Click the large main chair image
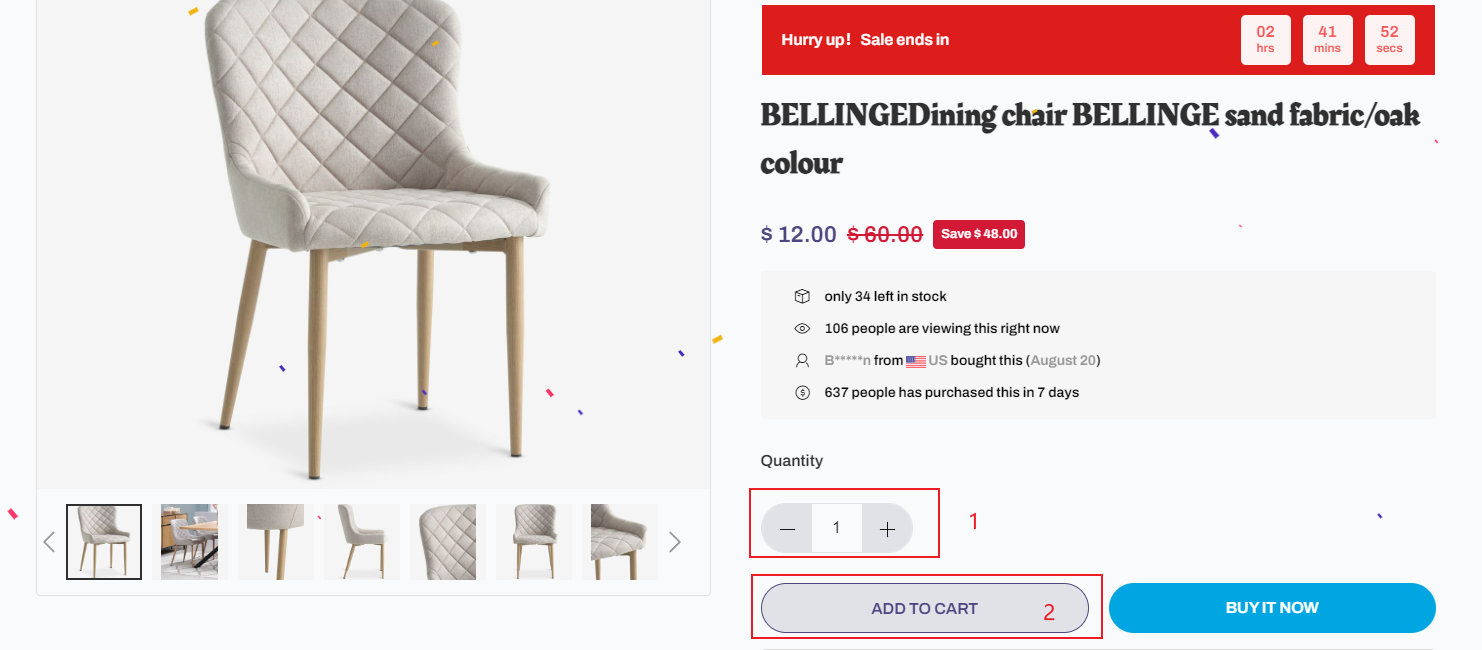 tap(373, 240)
